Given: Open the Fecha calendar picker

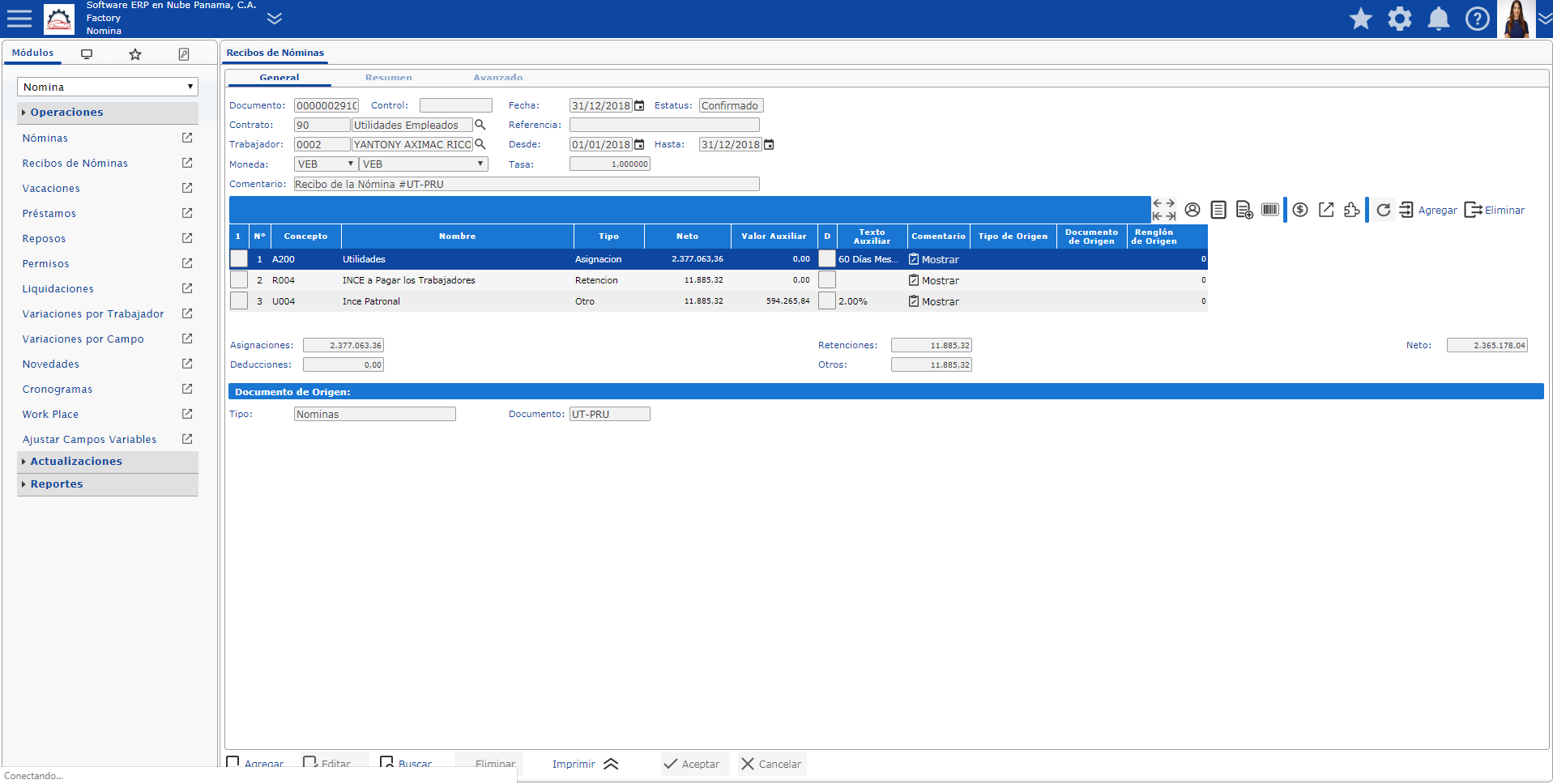Looking at the screenshot, I should click(639, 105).
